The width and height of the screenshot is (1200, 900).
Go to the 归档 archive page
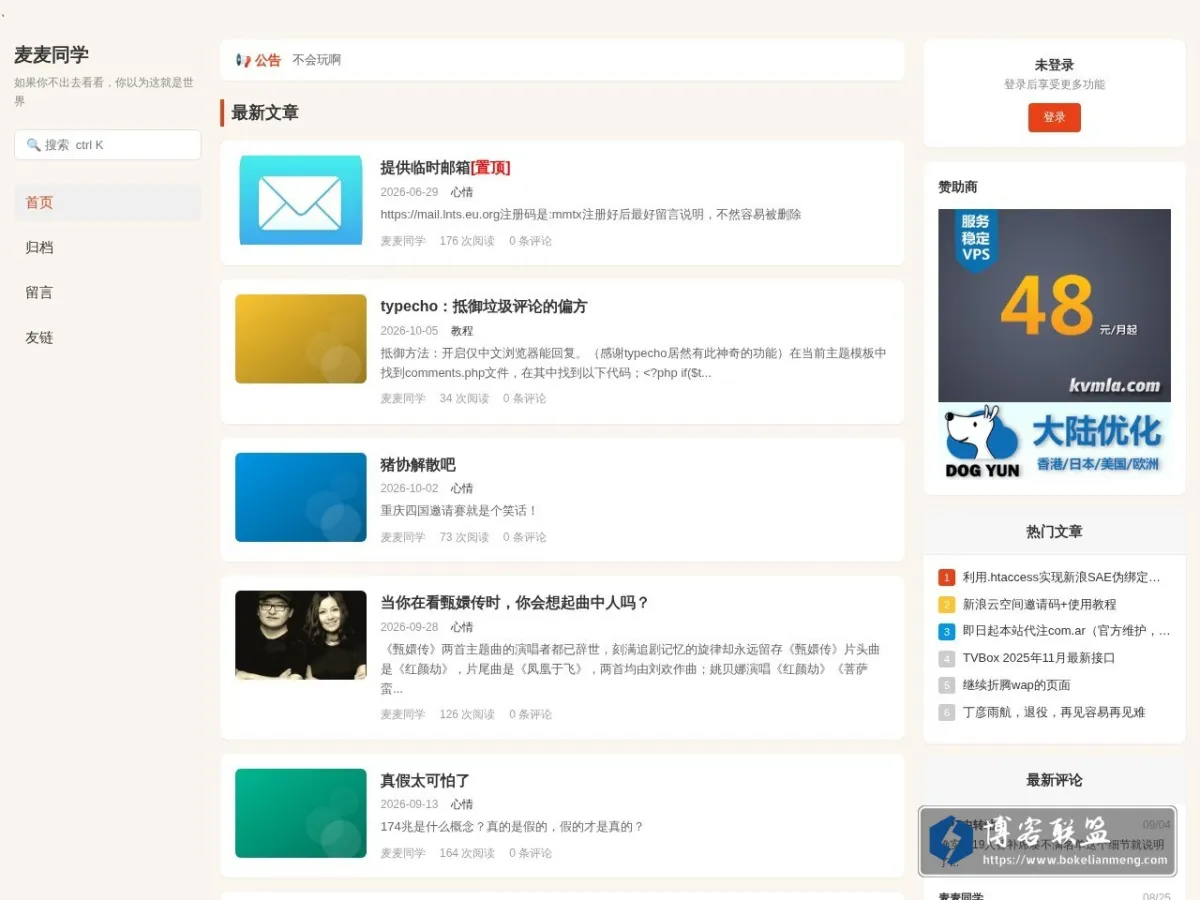coord(107,247)
